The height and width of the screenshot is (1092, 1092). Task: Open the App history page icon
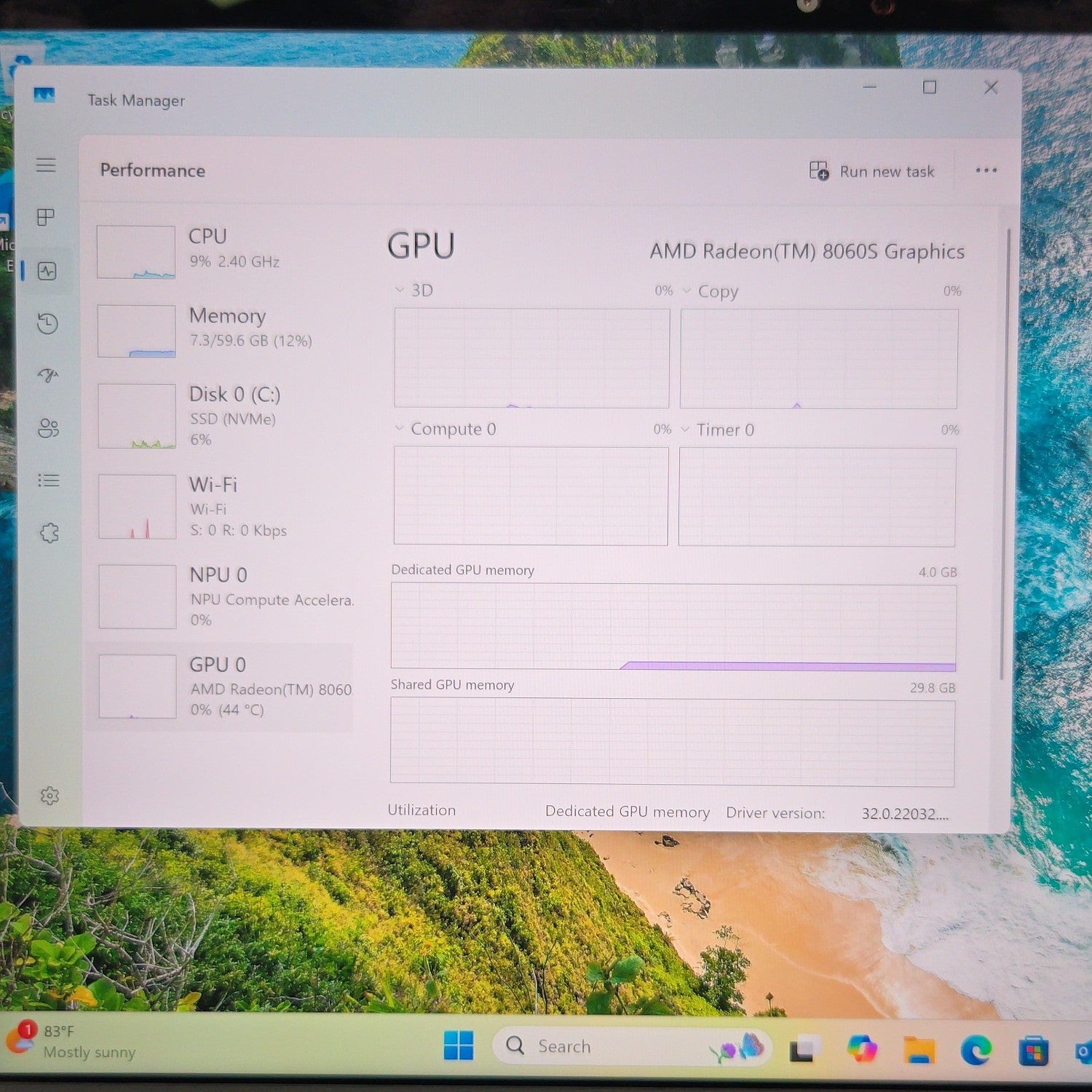(x=47, y=323)
